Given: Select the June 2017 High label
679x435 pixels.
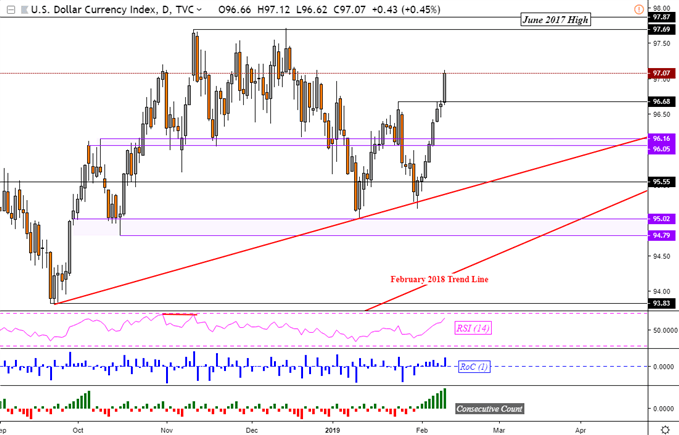Looking at the screenshot, I should [x=555, y=19].
